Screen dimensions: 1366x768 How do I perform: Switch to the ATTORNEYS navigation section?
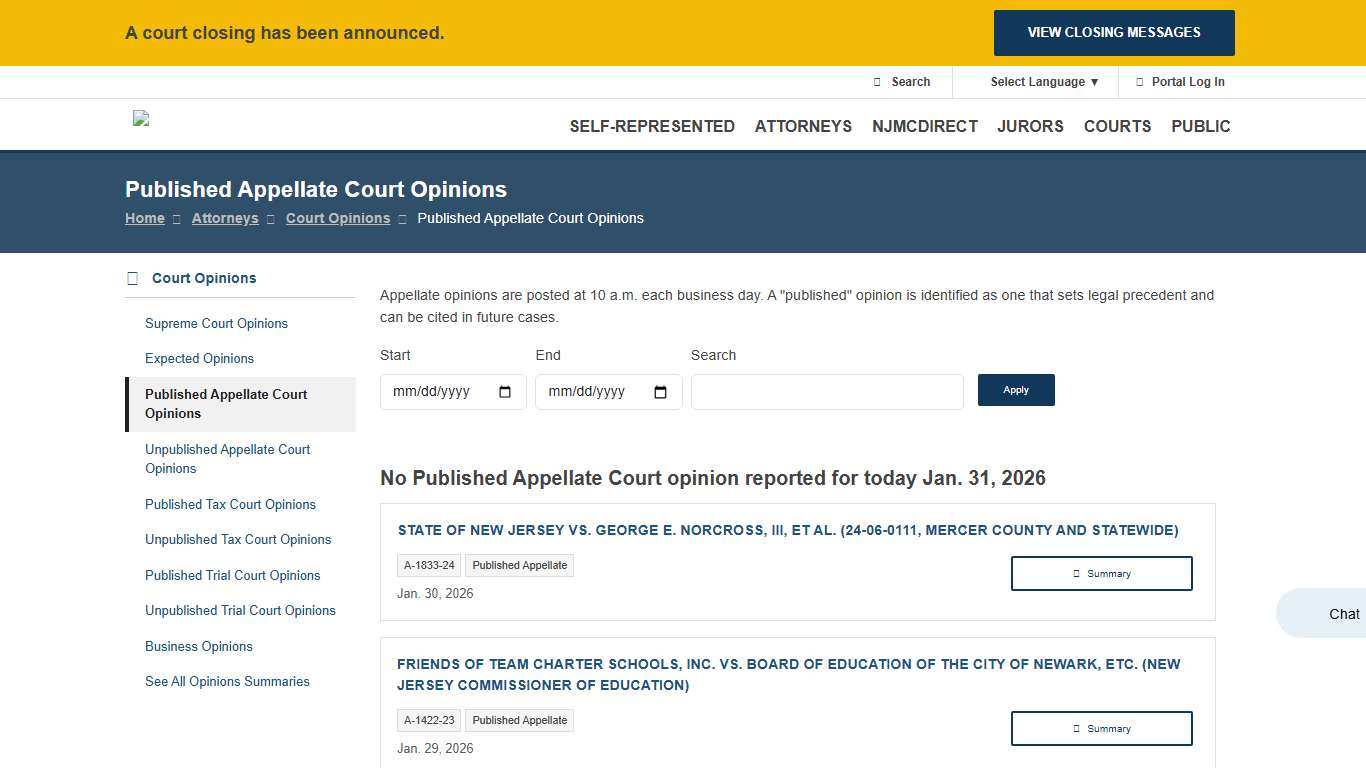803,126
